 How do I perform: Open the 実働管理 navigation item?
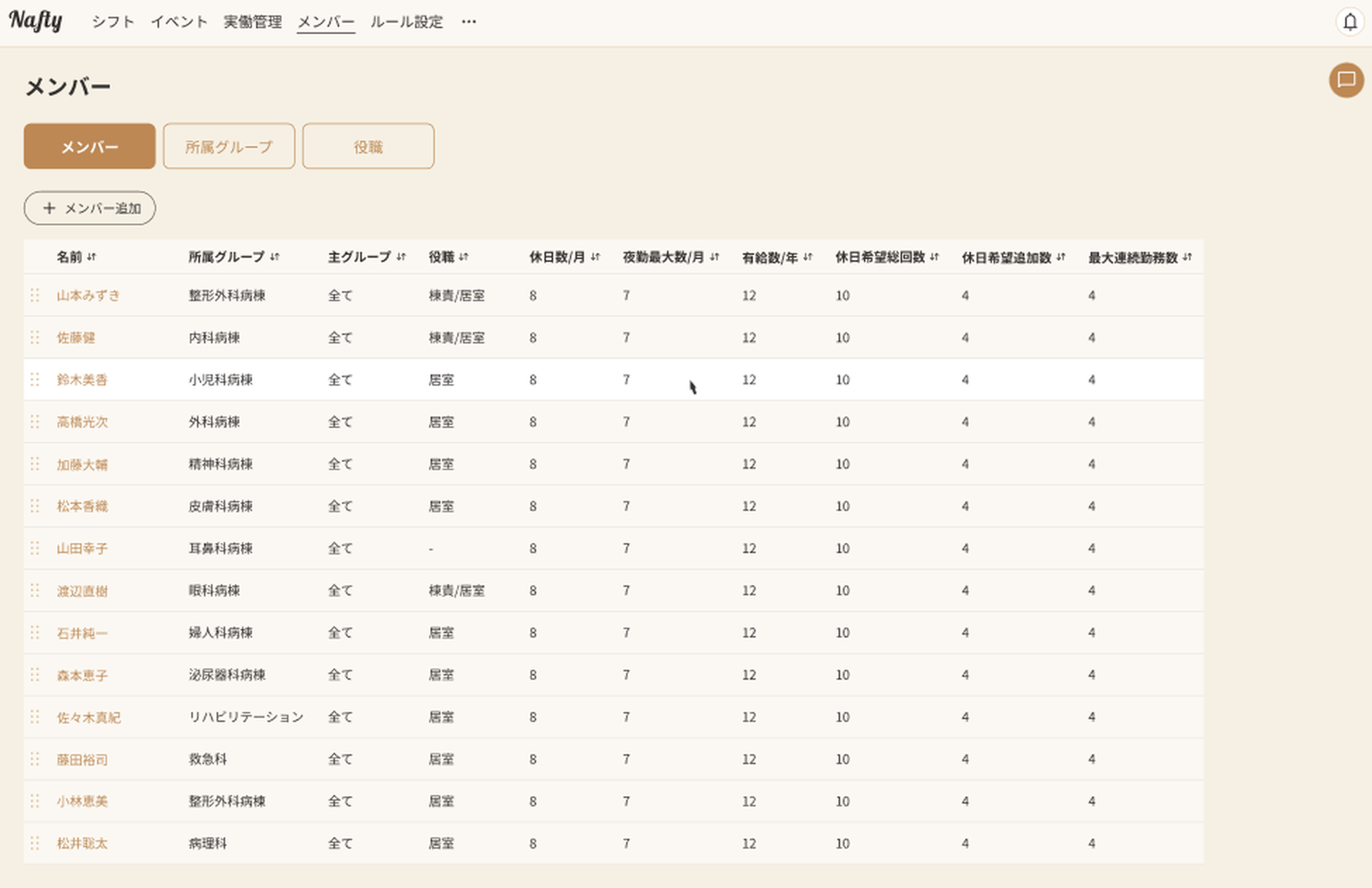(x=253, y=22)
